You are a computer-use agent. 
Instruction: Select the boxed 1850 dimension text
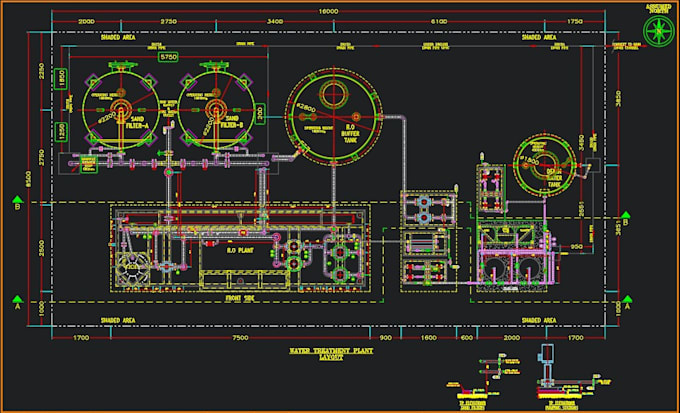pos(61,79)
